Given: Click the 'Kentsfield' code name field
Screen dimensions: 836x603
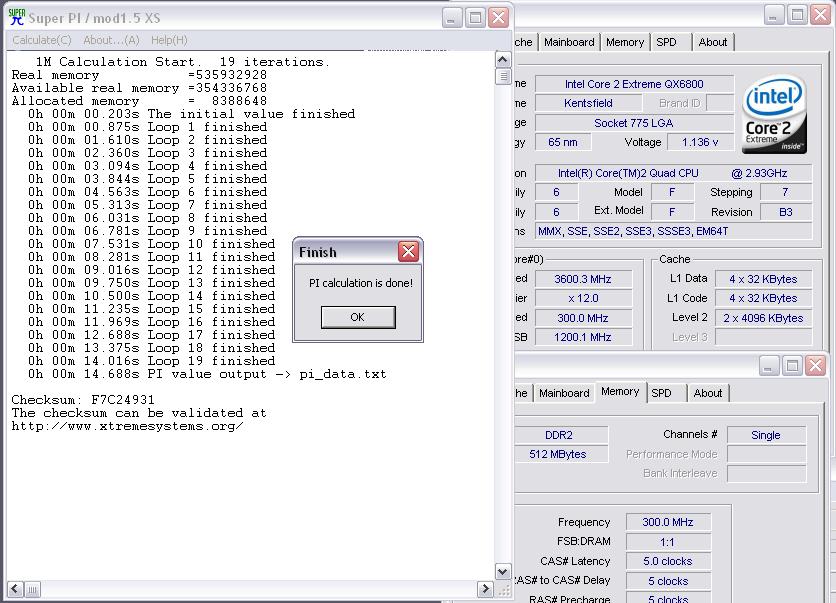Looking at the screenshot, I should (x=589, y=103).
